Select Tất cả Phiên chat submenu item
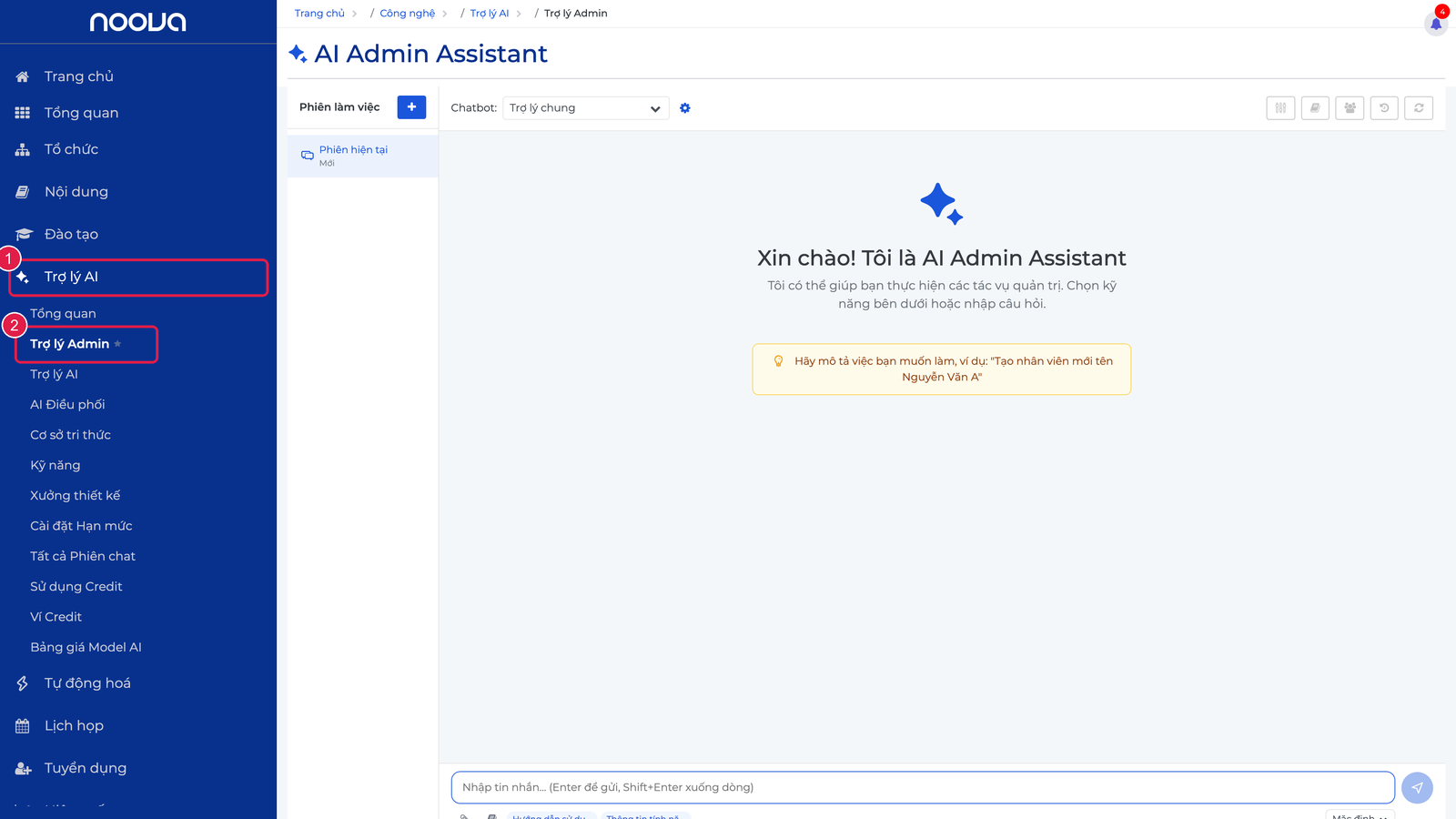Image resolution: width=1456 pixels, height=819 pixels. pos(83,556)
